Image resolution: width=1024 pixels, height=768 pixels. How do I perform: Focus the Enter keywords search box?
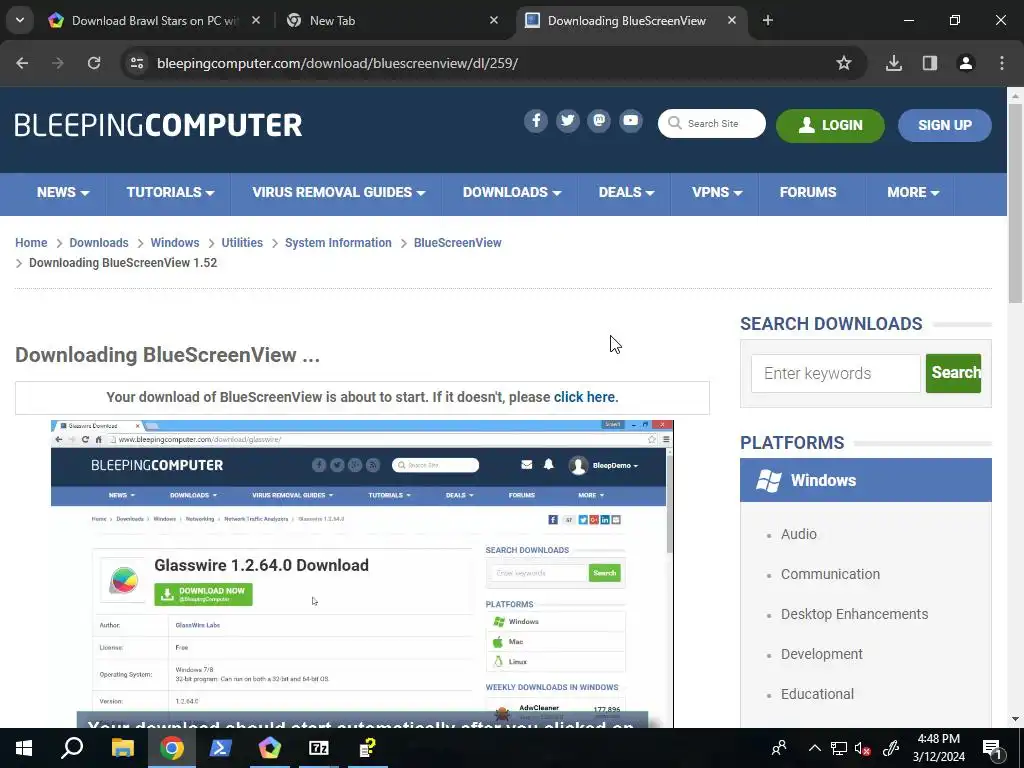coord(836,374)
